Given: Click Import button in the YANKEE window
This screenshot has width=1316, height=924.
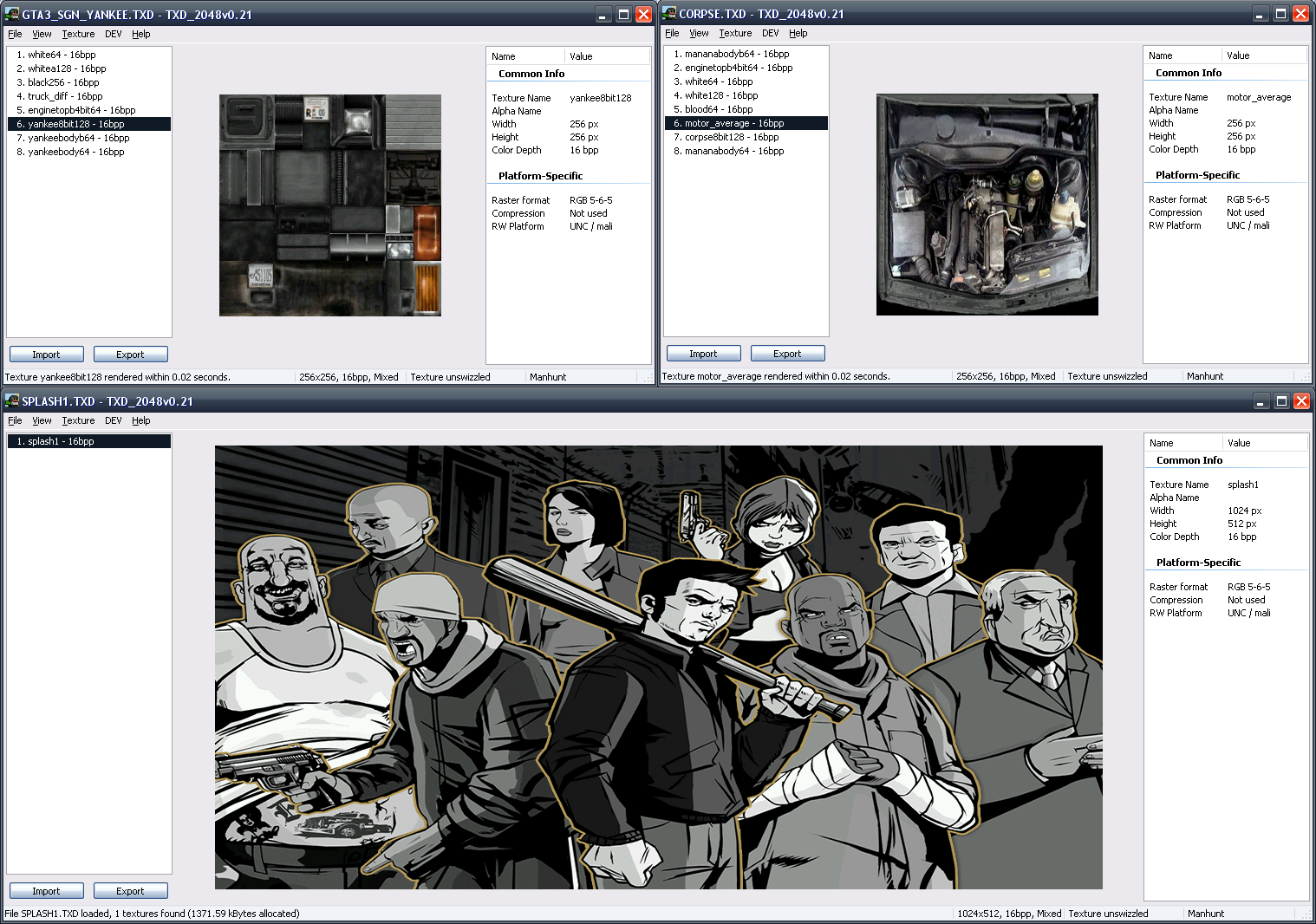Looking at the screenshot, I should pyautogui.click(x=47, y=355).
